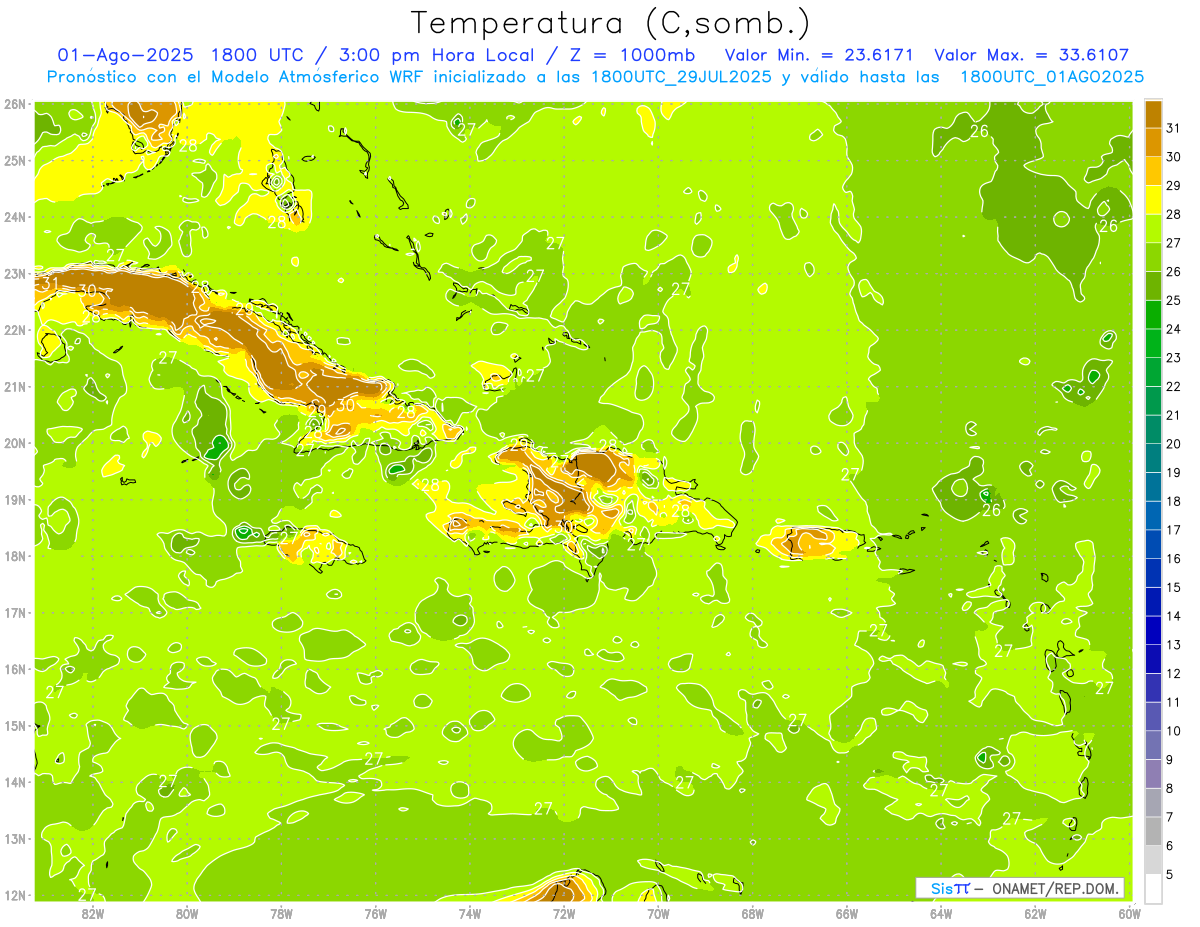Click the color legend number "15"

[1173, 588]
